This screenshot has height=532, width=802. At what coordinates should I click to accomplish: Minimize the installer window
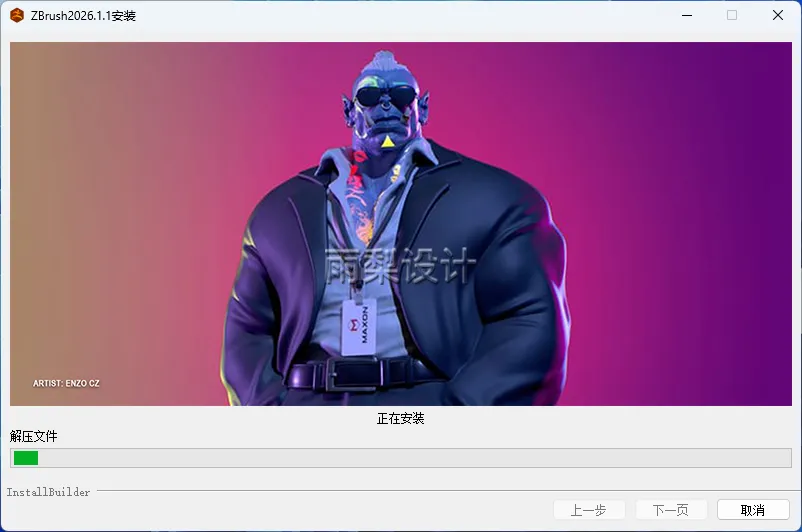(x=687, y=15)
